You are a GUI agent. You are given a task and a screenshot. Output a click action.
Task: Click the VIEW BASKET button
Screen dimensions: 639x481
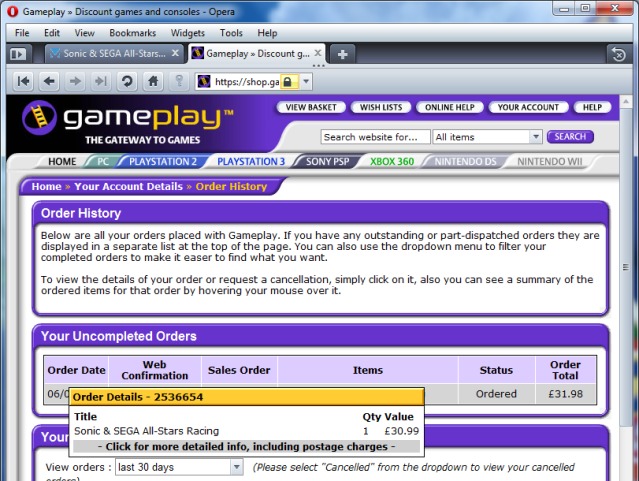309,107
